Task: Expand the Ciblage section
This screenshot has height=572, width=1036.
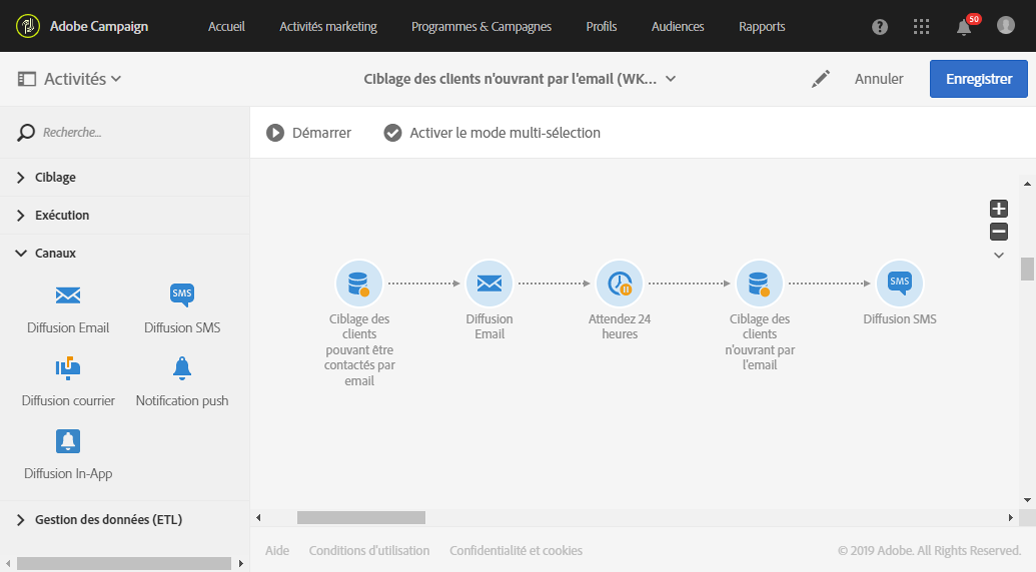Action: [x=55, y=177]
